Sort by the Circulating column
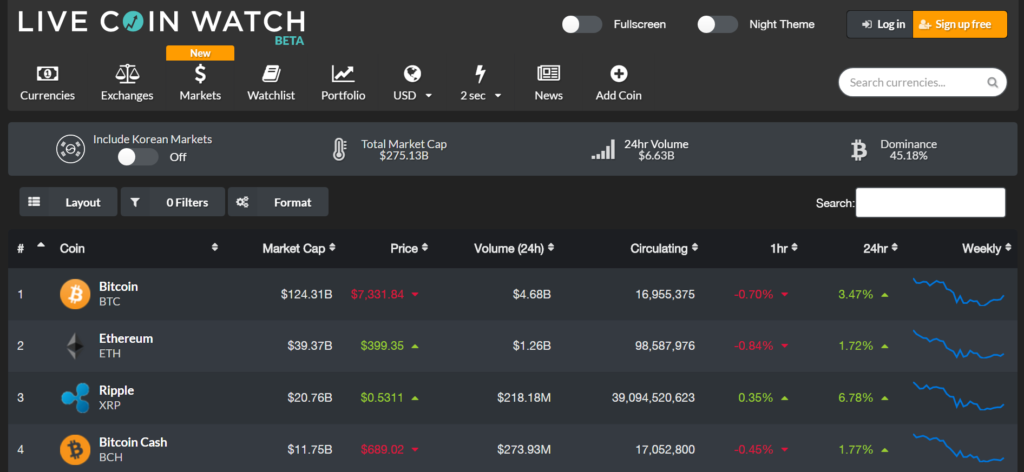Screen dimensions: 1024x472 [664, 248]
